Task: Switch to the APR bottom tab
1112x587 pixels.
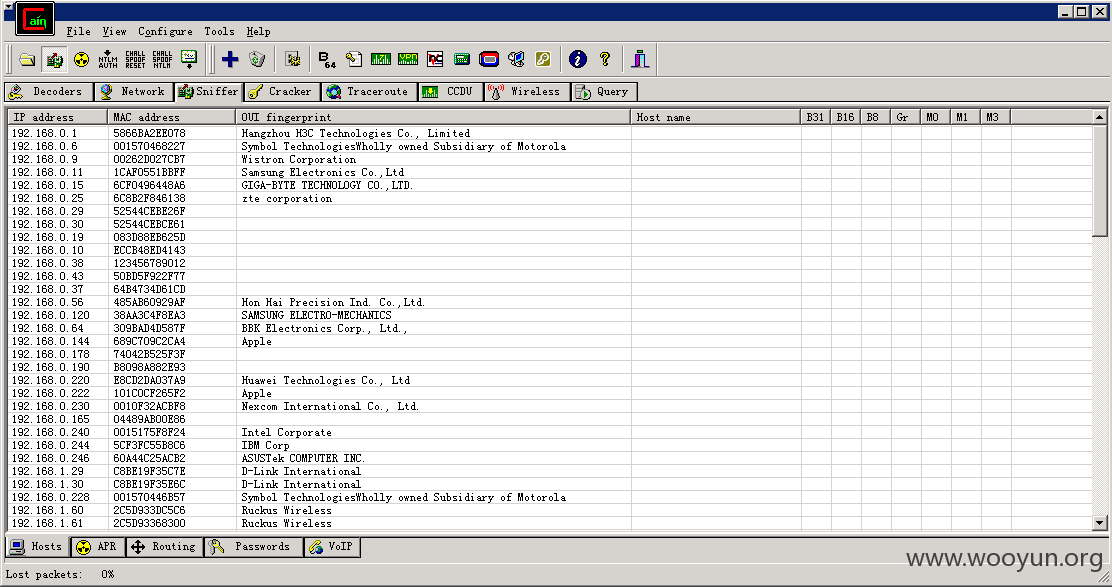Action: 98,547
